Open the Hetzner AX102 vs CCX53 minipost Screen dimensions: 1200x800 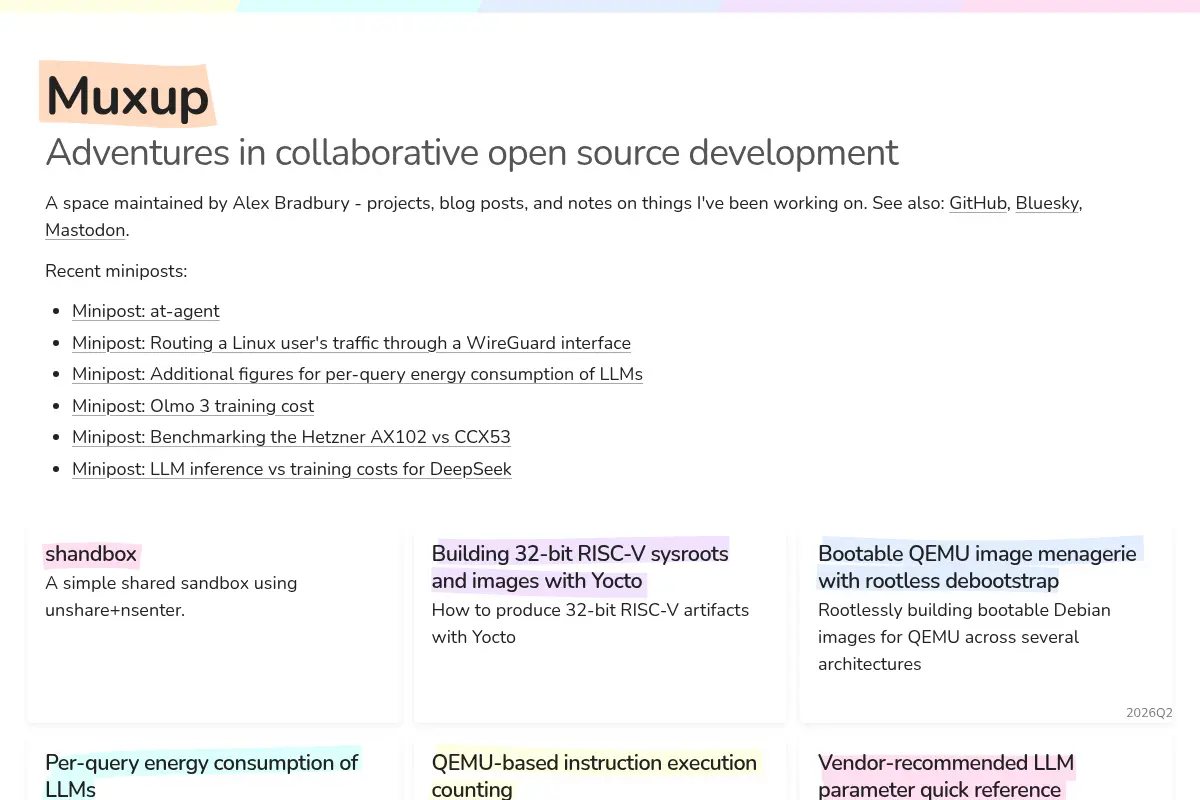tap(291, 437)
